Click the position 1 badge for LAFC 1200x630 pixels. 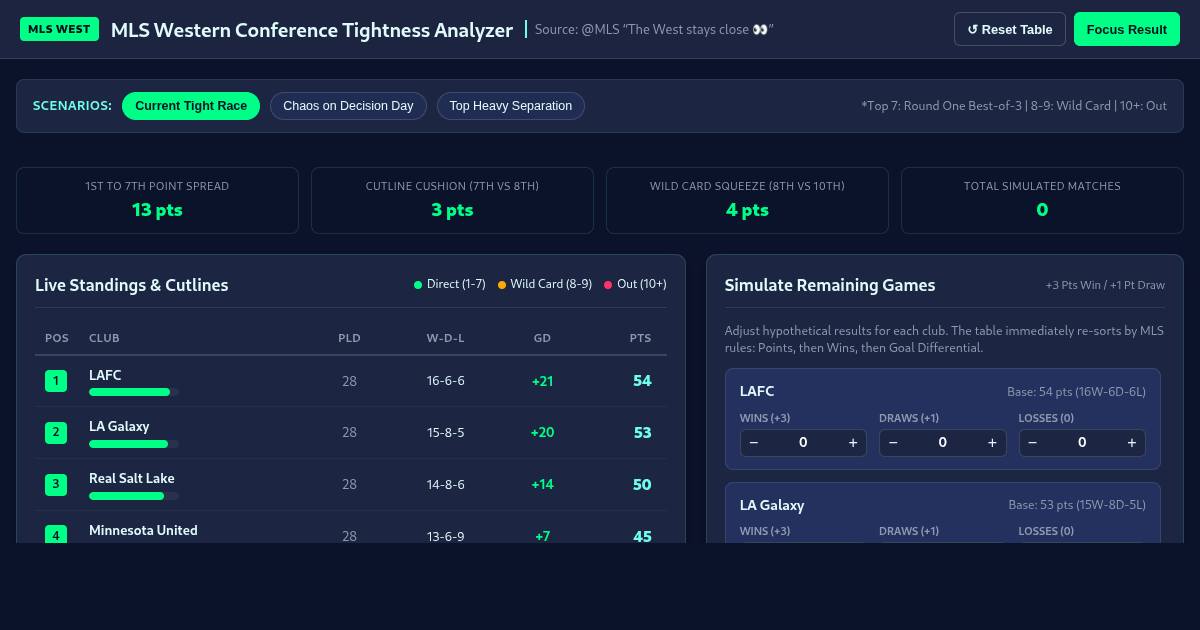pyautogui.click(x=56, y=381)
